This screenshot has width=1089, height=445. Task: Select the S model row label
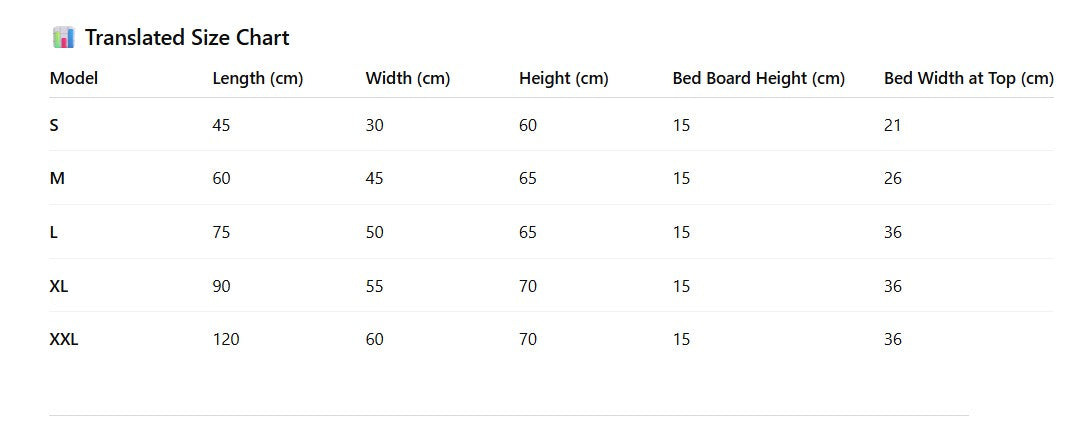(55, 125)
